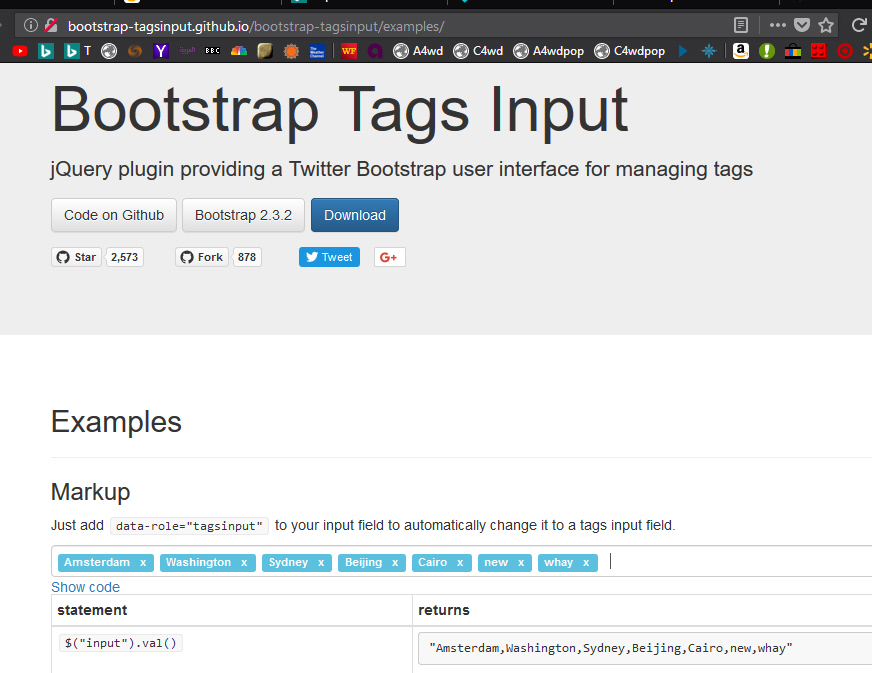Fork the repository on GitHub
The width and height of the screenshot is (872, 673).
tap(201, 257)
